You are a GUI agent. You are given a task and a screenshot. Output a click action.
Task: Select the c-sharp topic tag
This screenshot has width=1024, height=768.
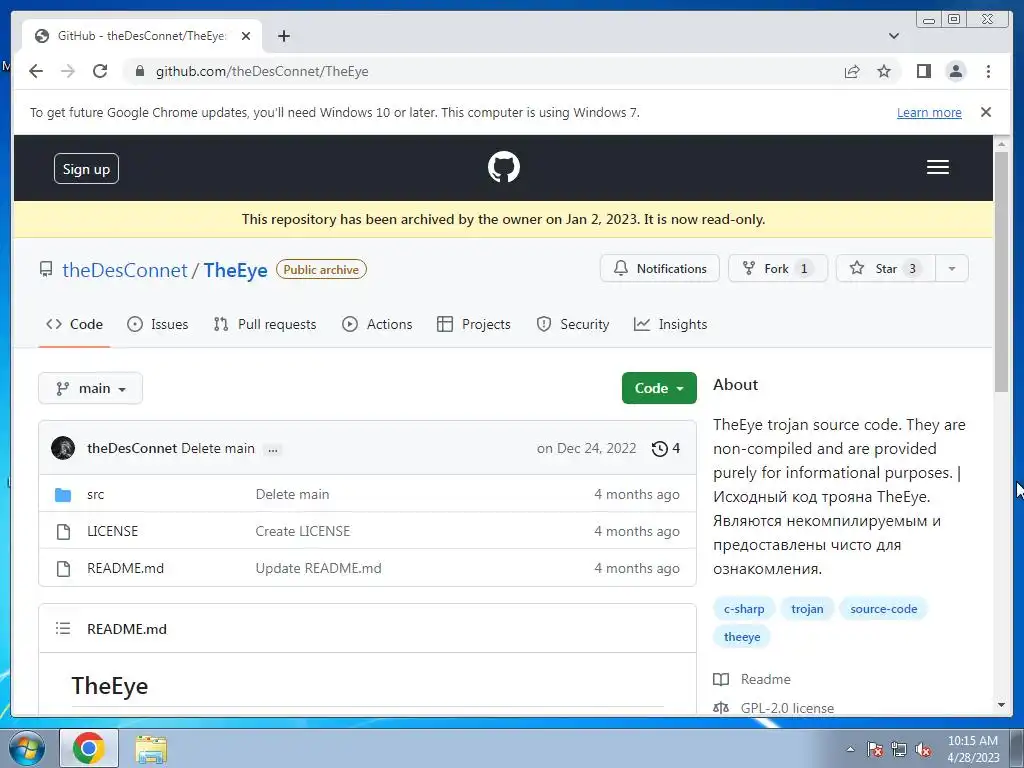click(x=744, y=609)
